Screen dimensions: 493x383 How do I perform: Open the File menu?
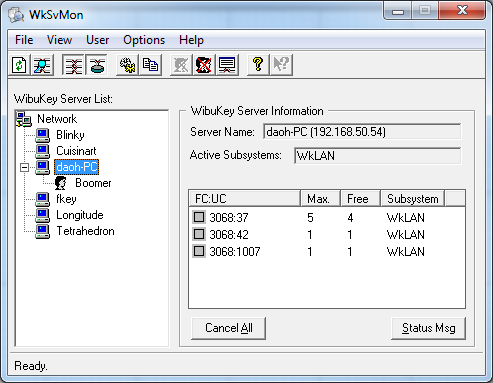(x=24, y=40)
